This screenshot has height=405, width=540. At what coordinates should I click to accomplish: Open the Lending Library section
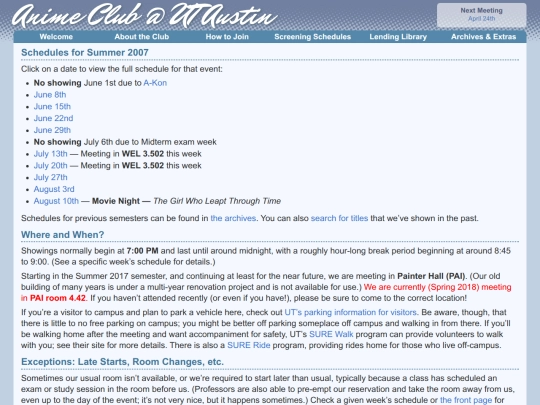point(398,37)
